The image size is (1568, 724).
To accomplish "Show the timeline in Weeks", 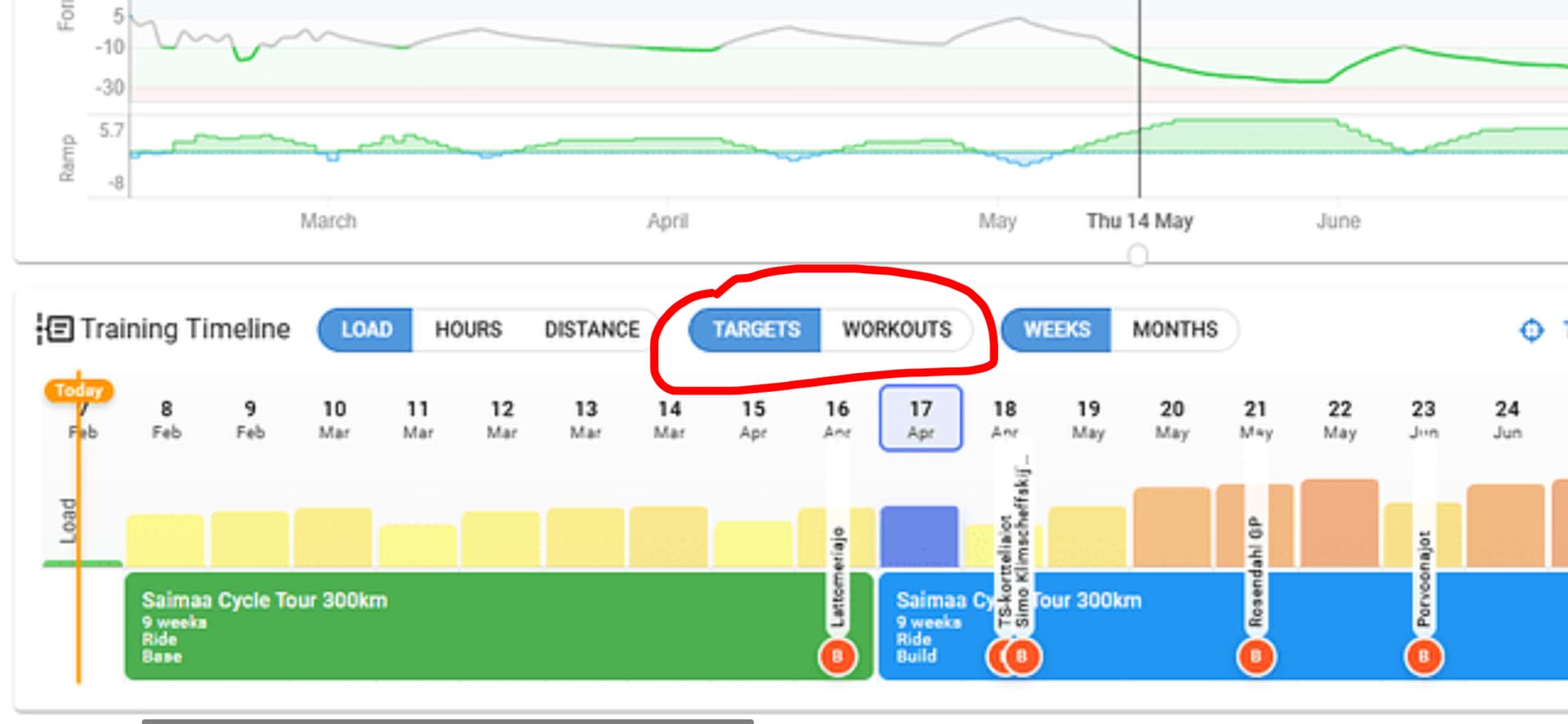I will click(x=1057, y=330).
